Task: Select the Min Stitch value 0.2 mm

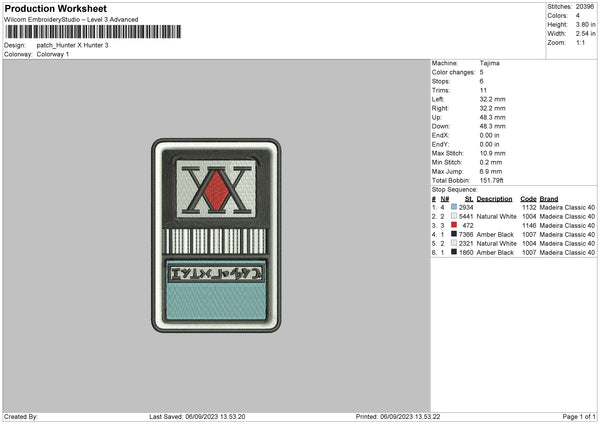Action: click(491, 162)
